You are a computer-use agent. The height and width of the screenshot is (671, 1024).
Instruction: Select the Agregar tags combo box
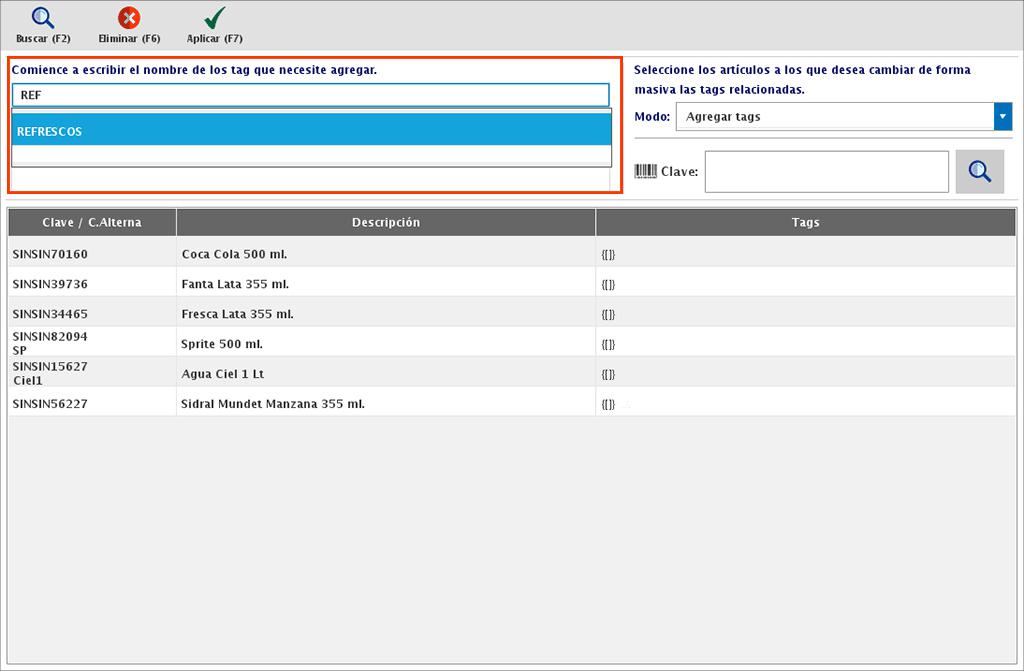pos(835,117)
